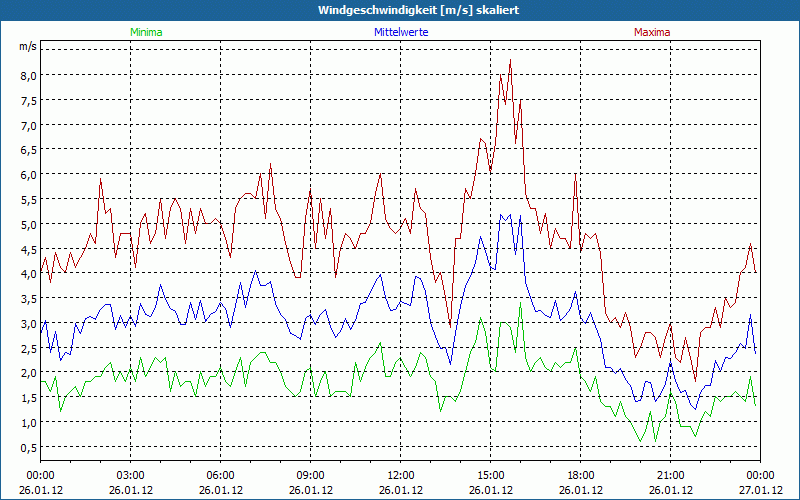The width and height of the screenshot is (800, 500).
Task: Click the highest peak of the red Maxima line
Action: pos(510,60)
